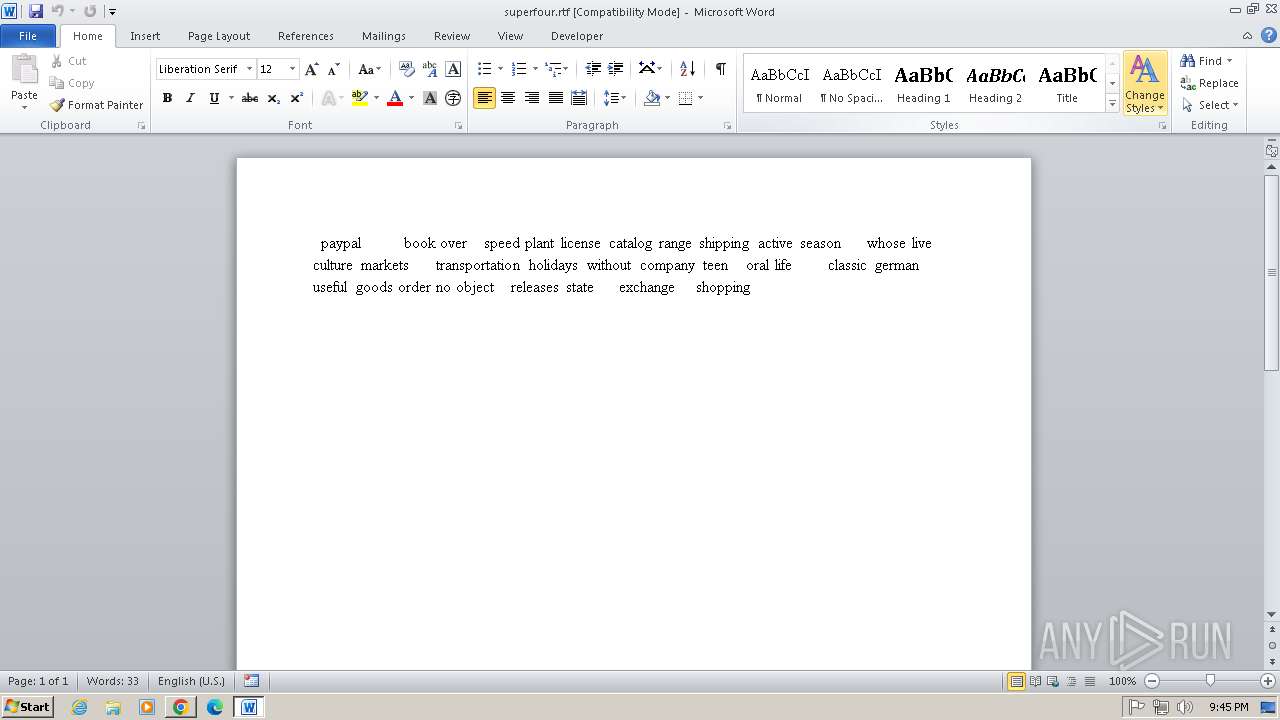
Task: Apply the Title style
Action: (x=1067, y=83)
